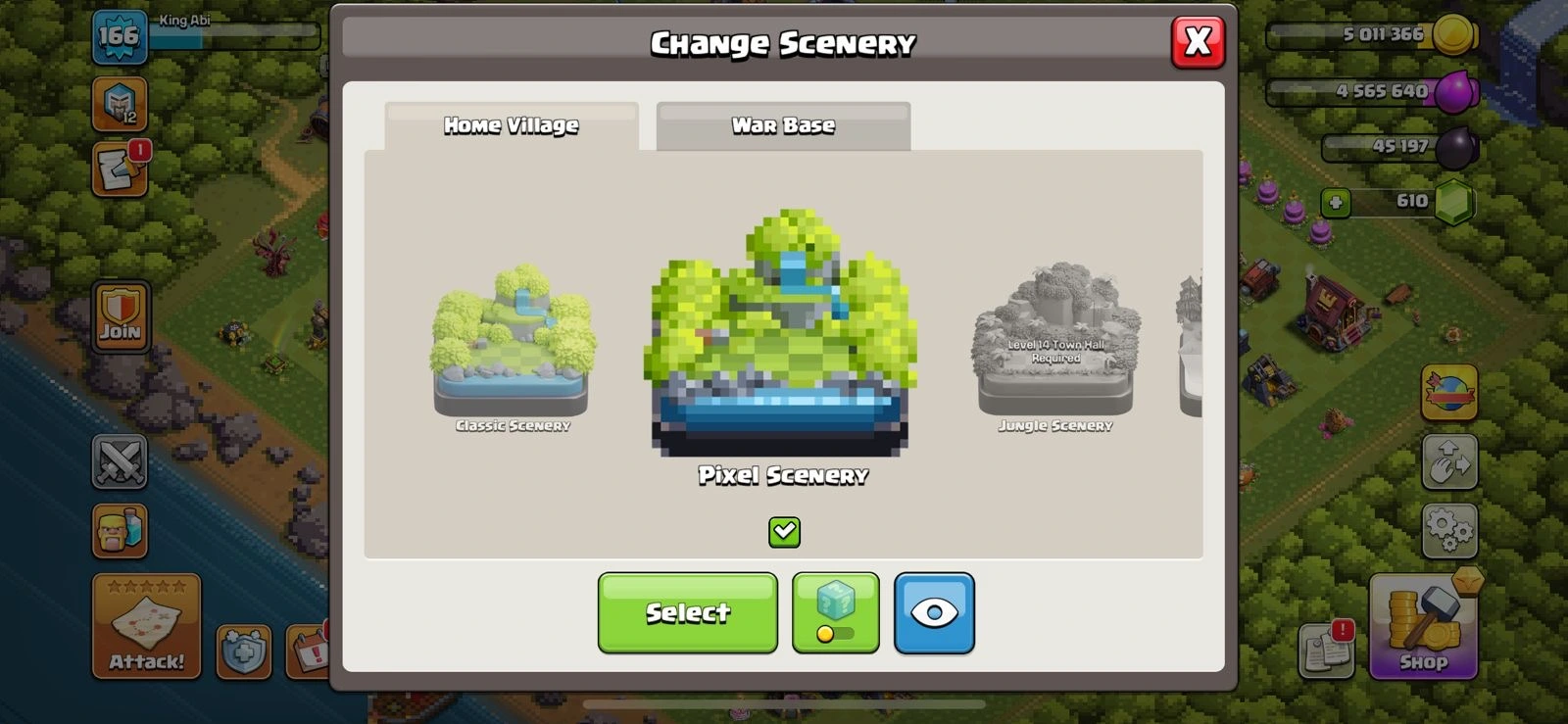This screenshot has height=724, width=1568.
Task: Toggle the random scenery dice switch
Action: 836,613
